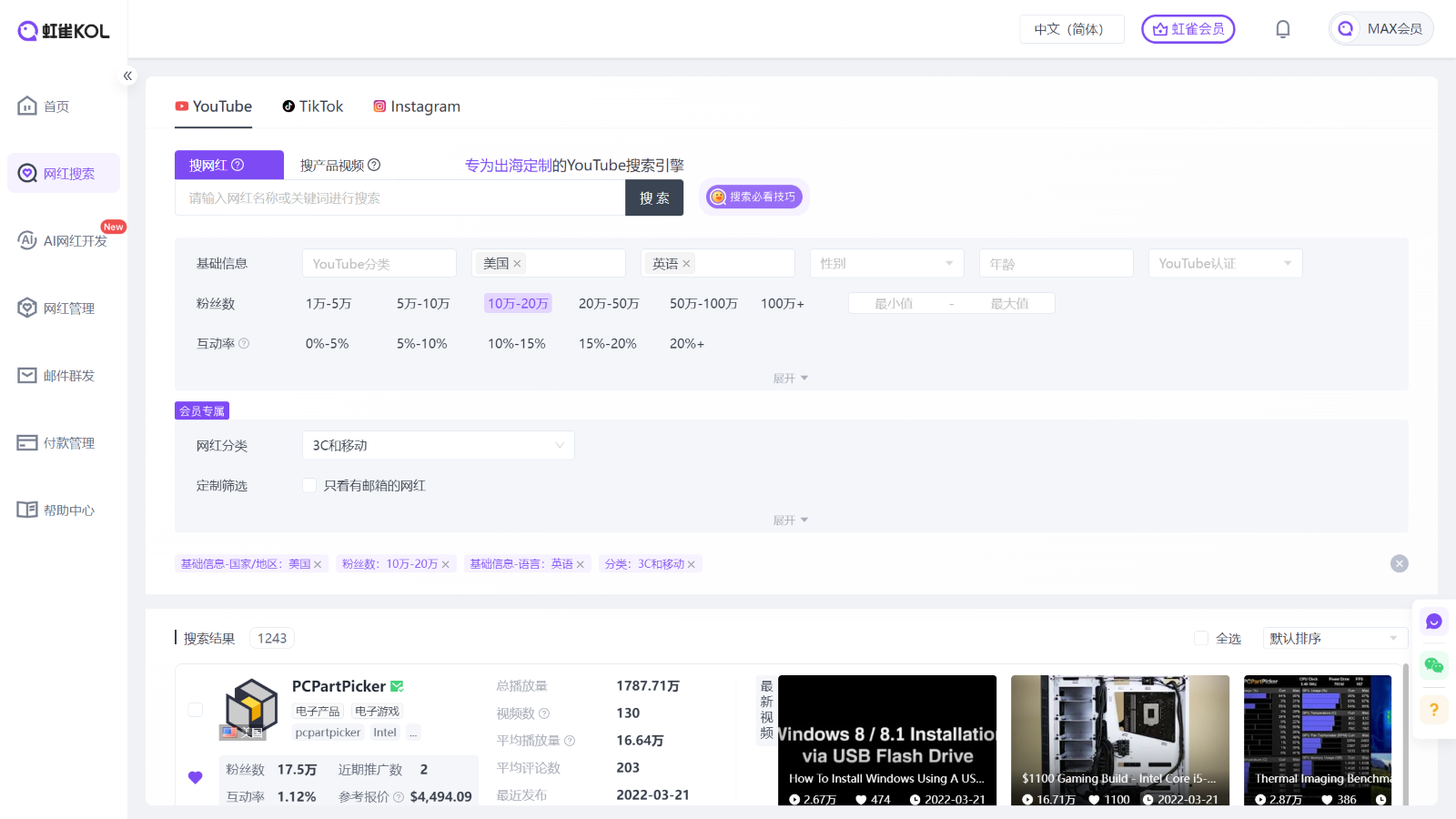Select 搜网红 search mode tab
Image resolution: width=1456 pixels, height=819 pixels.
pos(229,165)
